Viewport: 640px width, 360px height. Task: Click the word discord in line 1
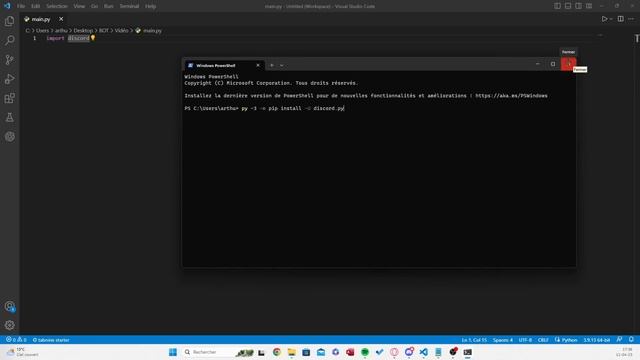click(78, 38)
